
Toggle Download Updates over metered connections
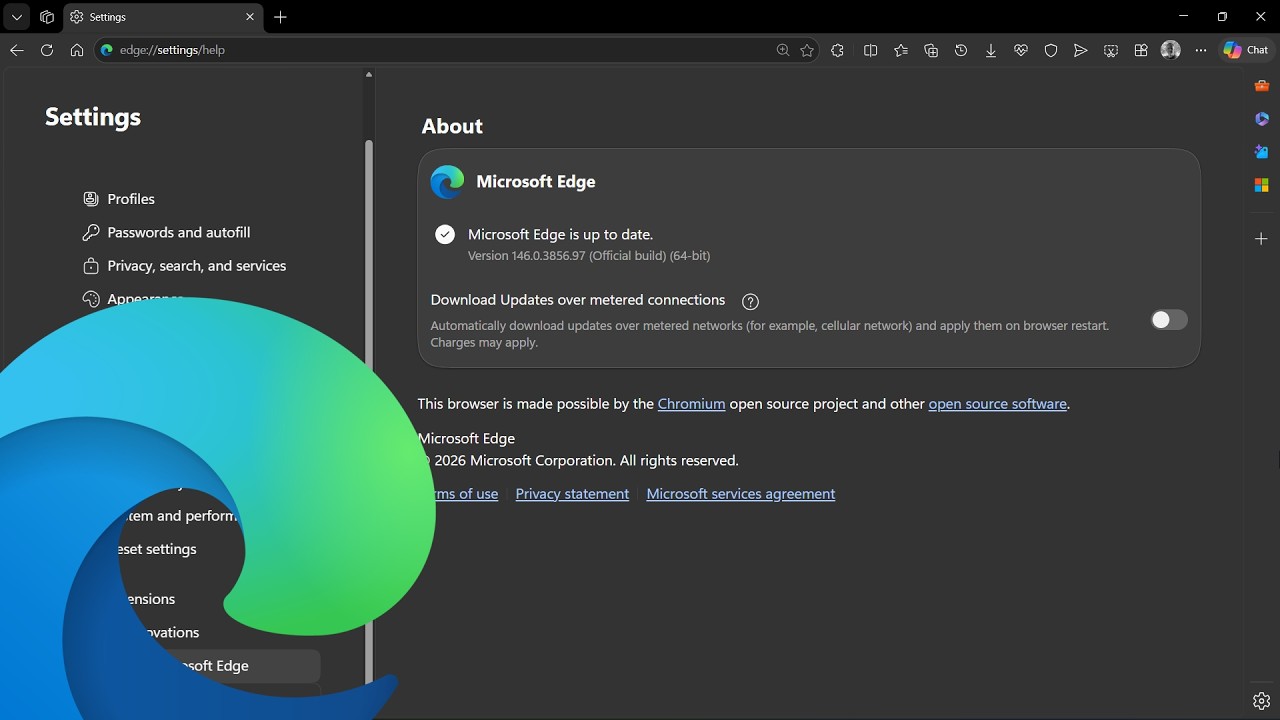(x=1169, y=320)
